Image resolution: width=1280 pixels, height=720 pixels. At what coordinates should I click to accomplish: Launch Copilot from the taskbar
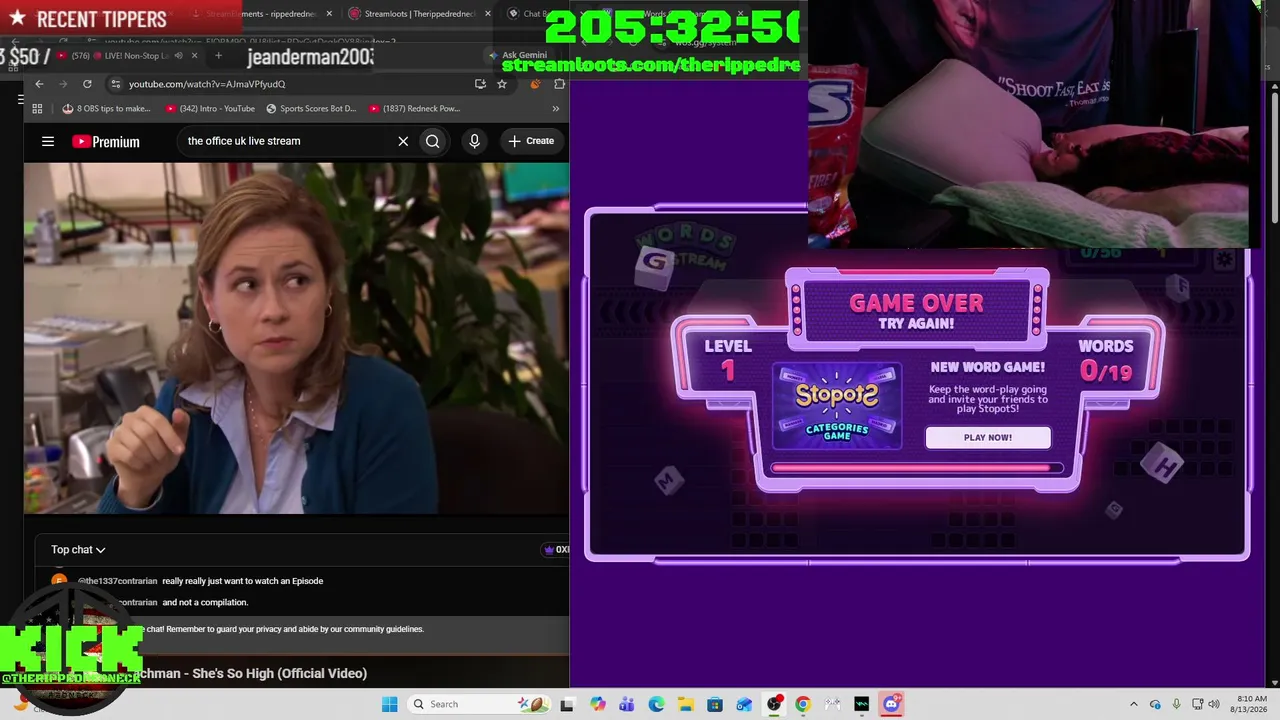597,704
